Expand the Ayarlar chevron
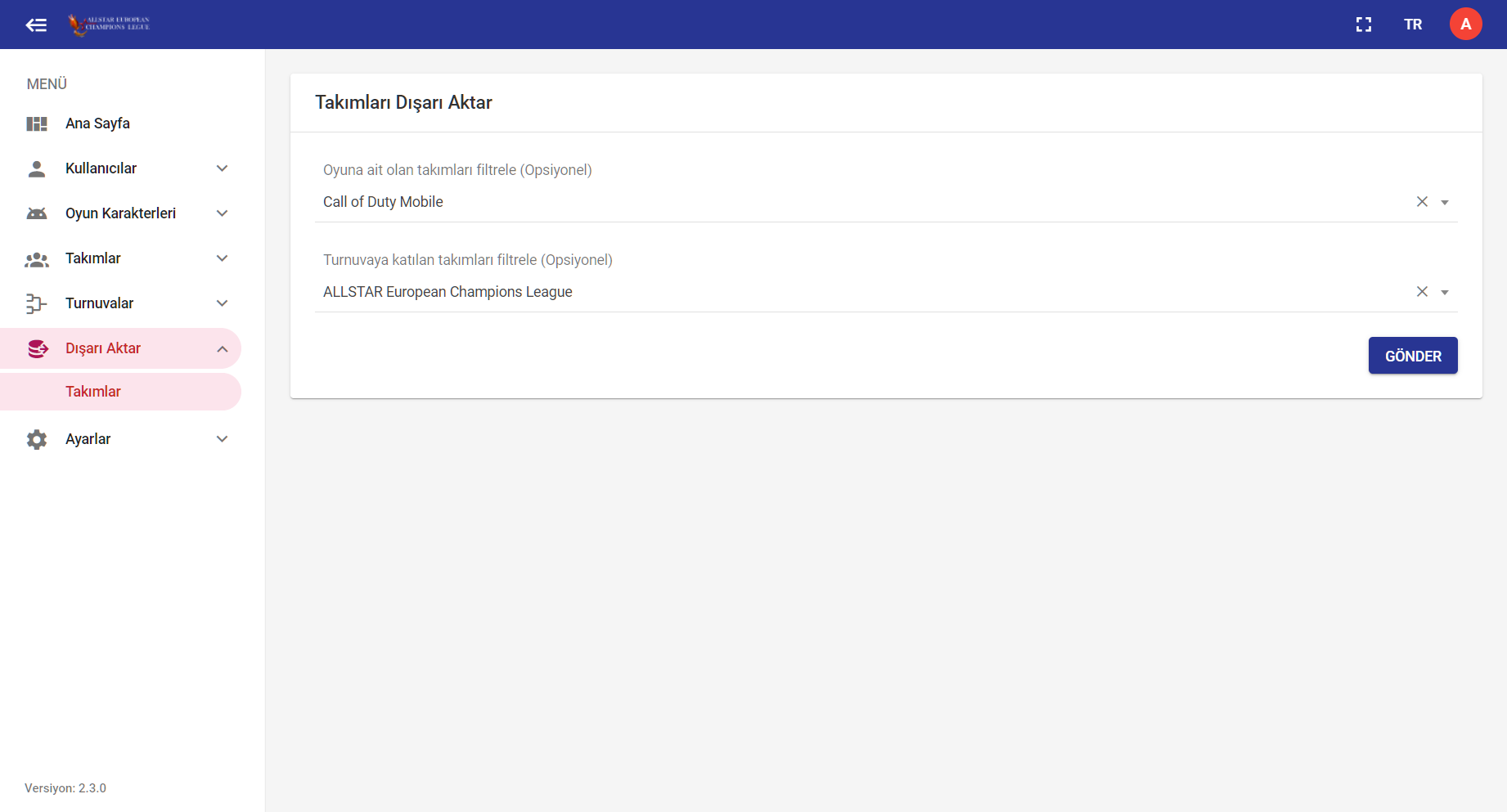Screen dimensions: 1507x812 point(222,439)
